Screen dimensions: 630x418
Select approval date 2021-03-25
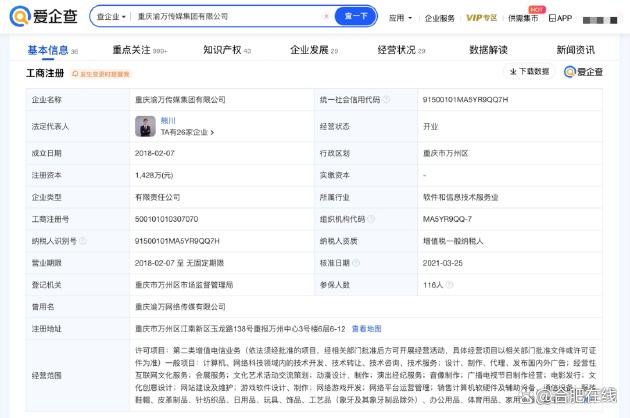443,263
